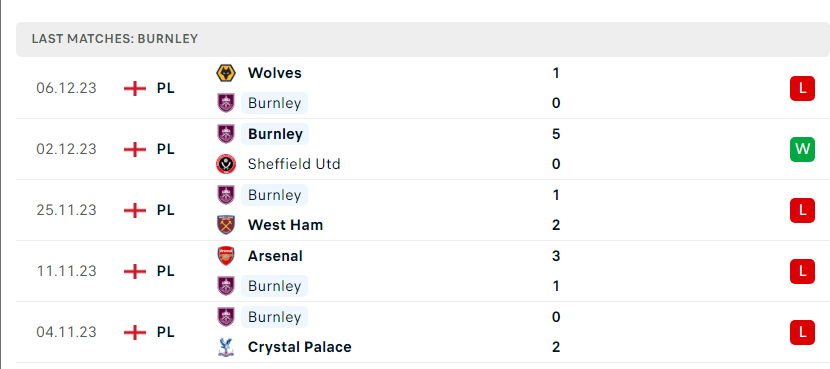Click the West Ham club crest
The width and height of the screenshot is (830, 369).
[x=226, y=225]
